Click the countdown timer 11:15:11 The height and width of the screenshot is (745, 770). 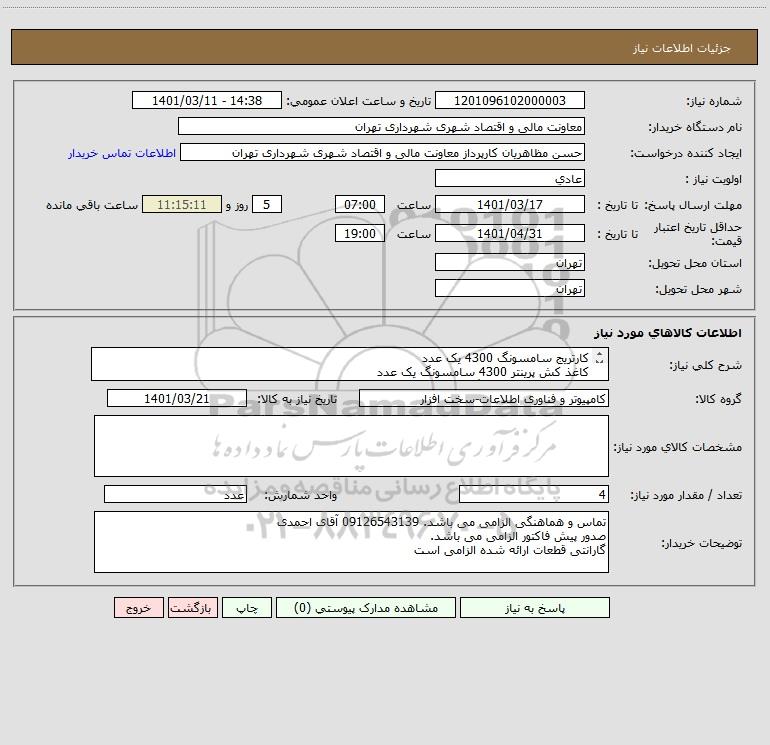tap(182, 204)
